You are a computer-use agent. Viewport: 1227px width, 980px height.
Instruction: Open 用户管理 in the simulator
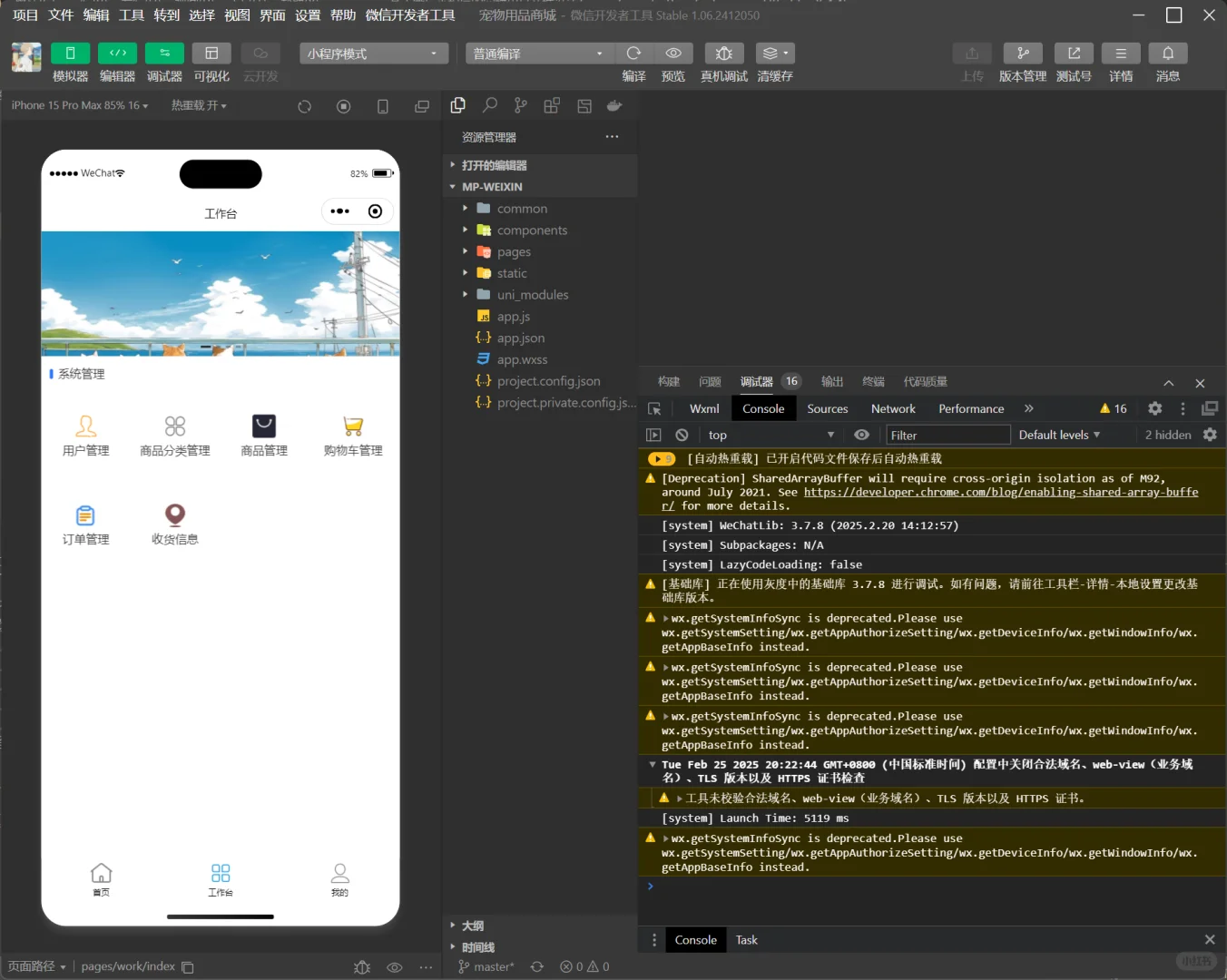click(85, 436)
